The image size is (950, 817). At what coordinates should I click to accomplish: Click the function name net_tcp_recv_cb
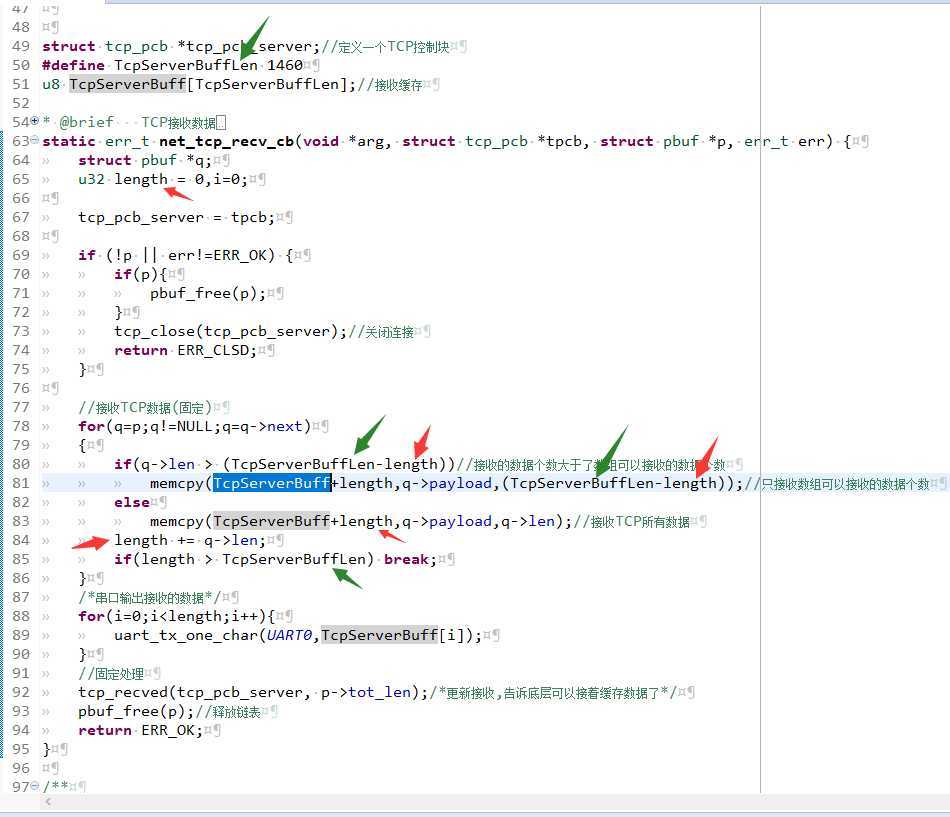point(227,141)
